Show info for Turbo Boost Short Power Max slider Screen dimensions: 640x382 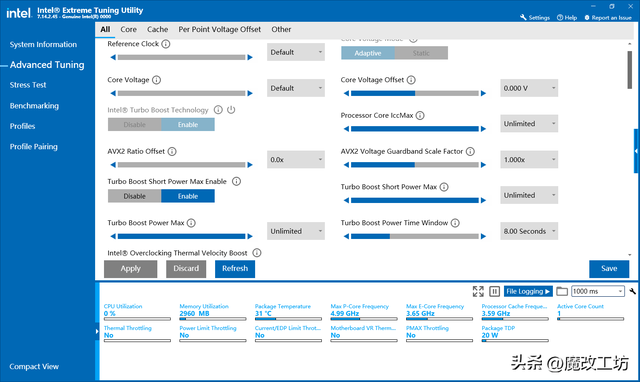pos(444,187)
